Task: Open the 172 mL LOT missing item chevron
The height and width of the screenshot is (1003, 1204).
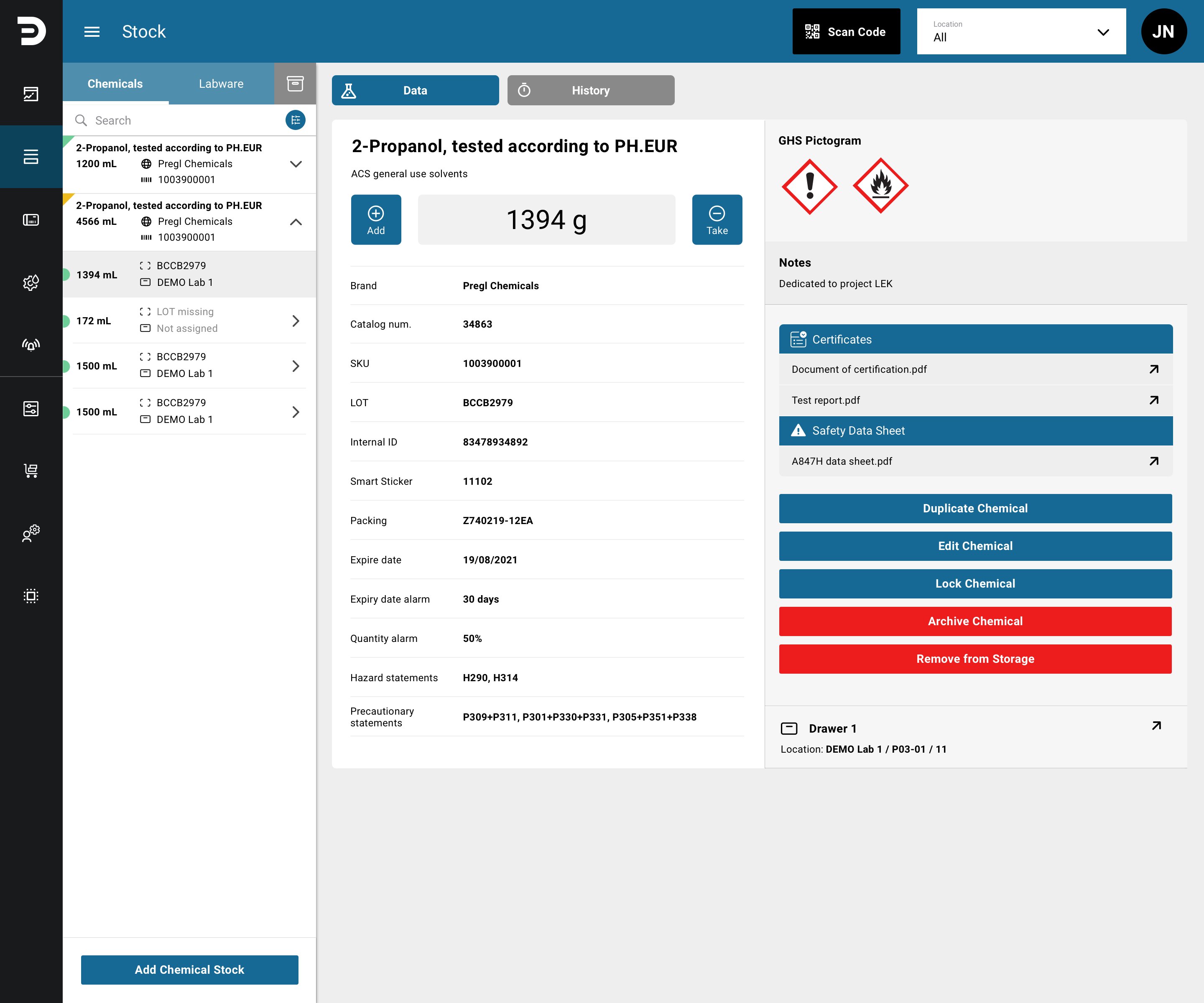Action: tap(296, 321)
